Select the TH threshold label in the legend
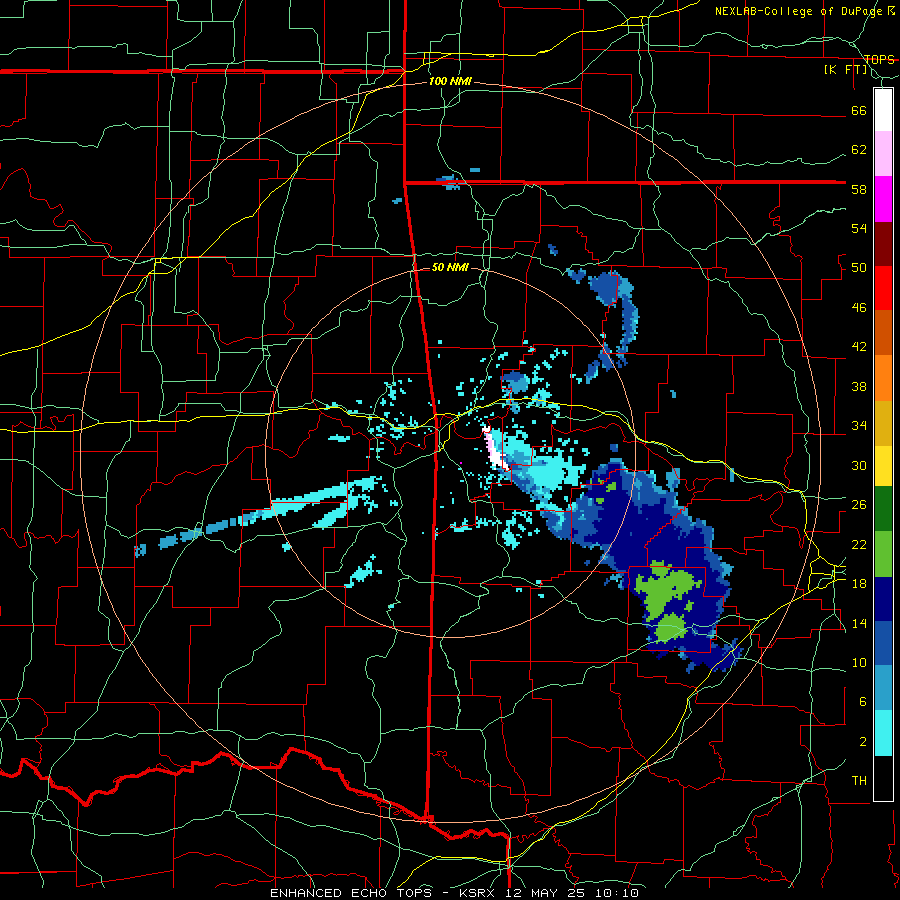 coord(859,781)
